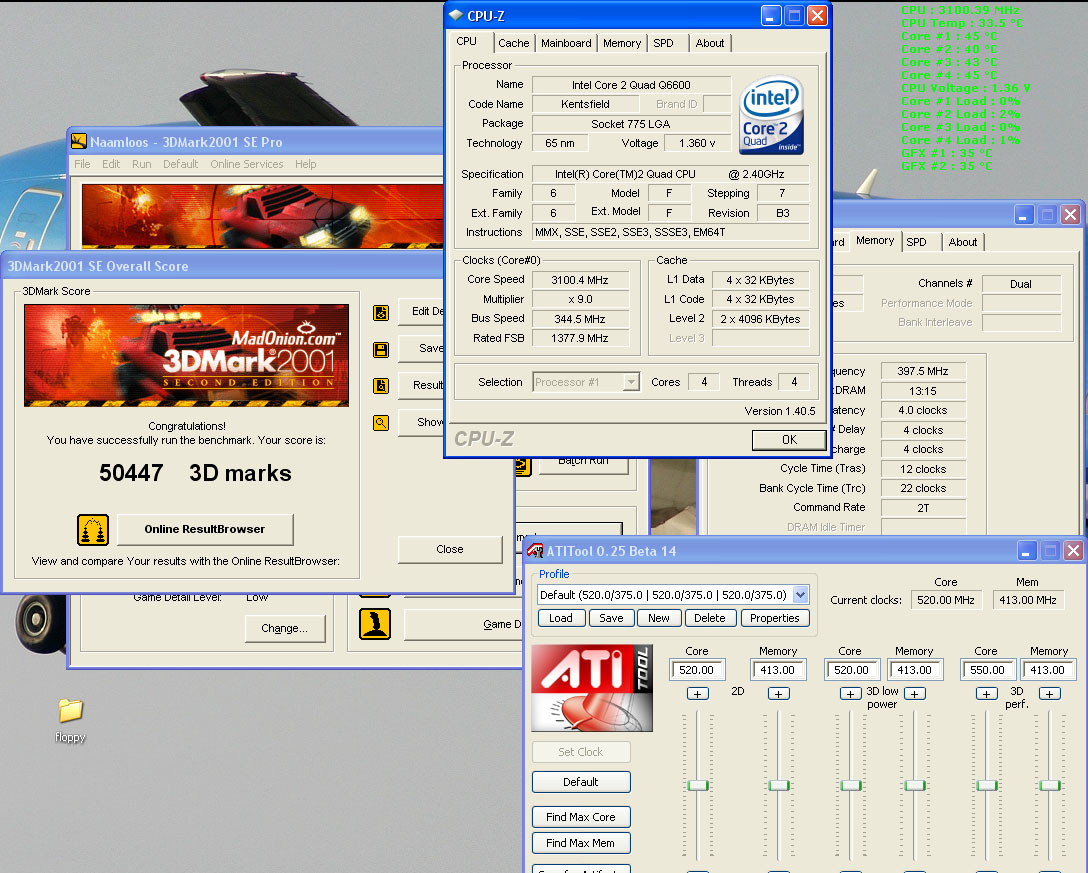Increase 3D perf Memory with plus button
This screenshot has height=873, width=1088.
(x=1050, y=694)
